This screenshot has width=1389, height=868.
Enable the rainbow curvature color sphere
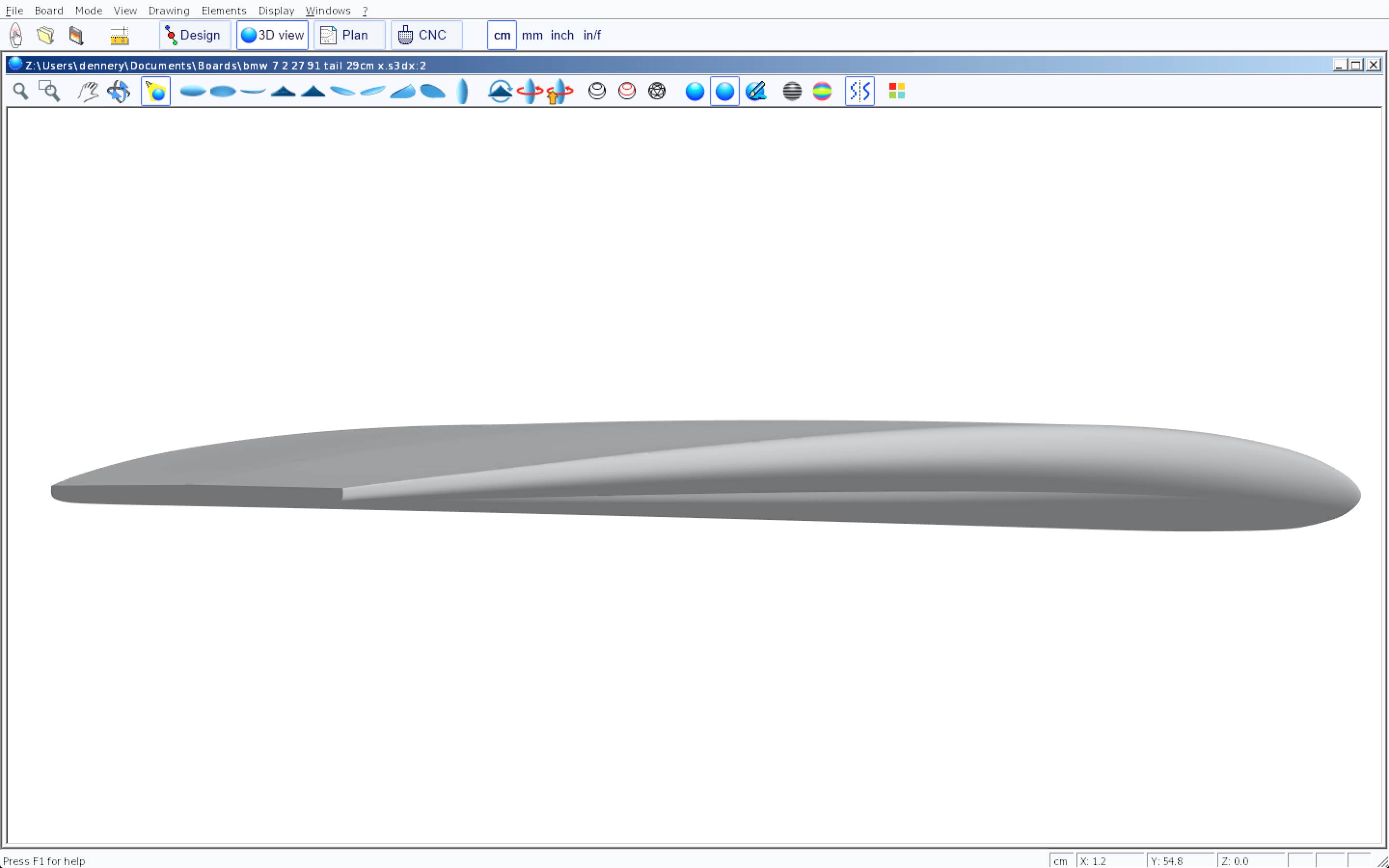pyautogui.click(x=822, y=91)
